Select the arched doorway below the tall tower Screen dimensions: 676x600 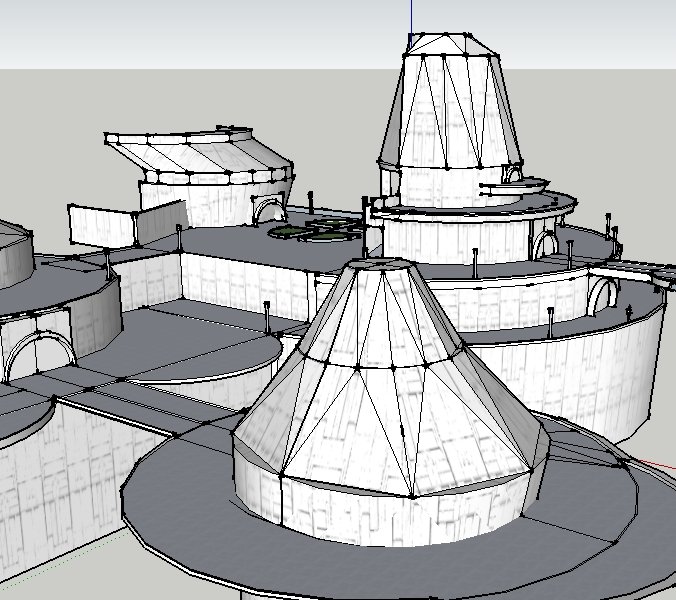[x=545, y=244]
